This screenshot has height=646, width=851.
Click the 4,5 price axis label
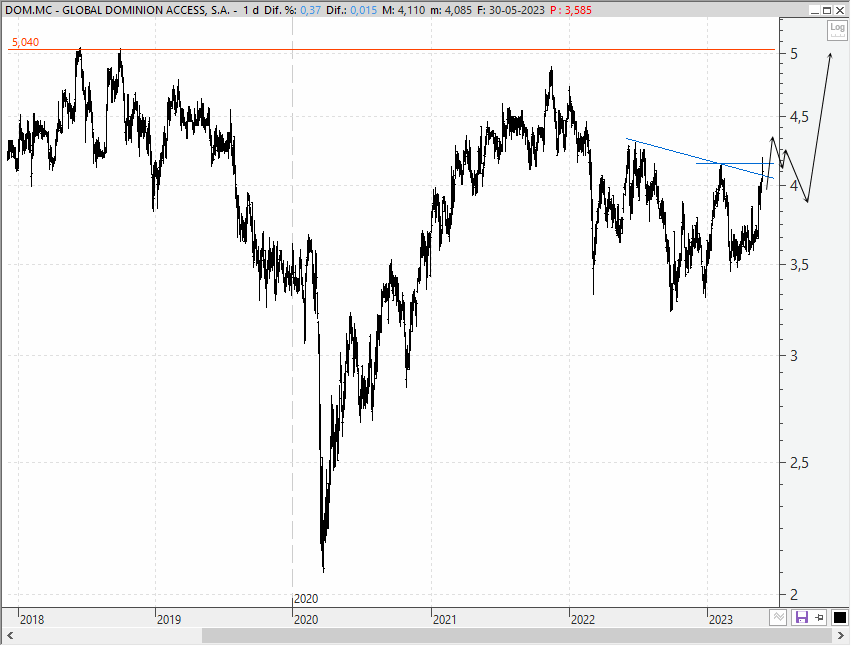click(x=799, y=117)
